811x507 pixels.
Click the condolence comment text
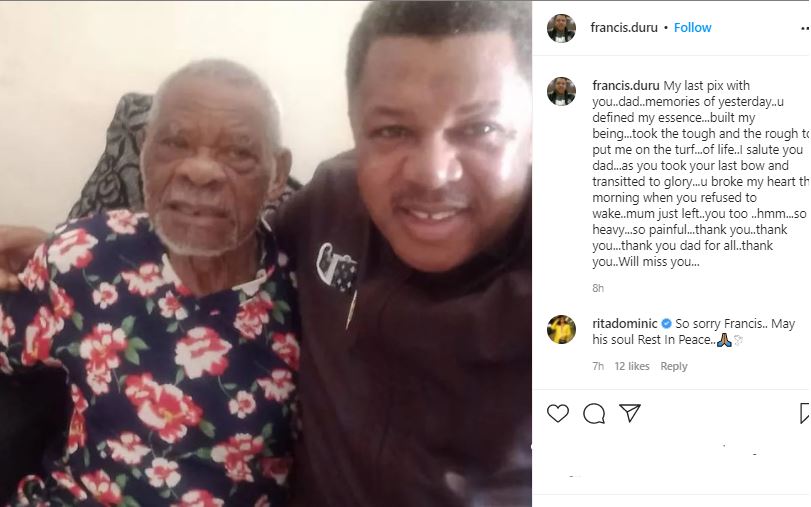tap(694, 332)
